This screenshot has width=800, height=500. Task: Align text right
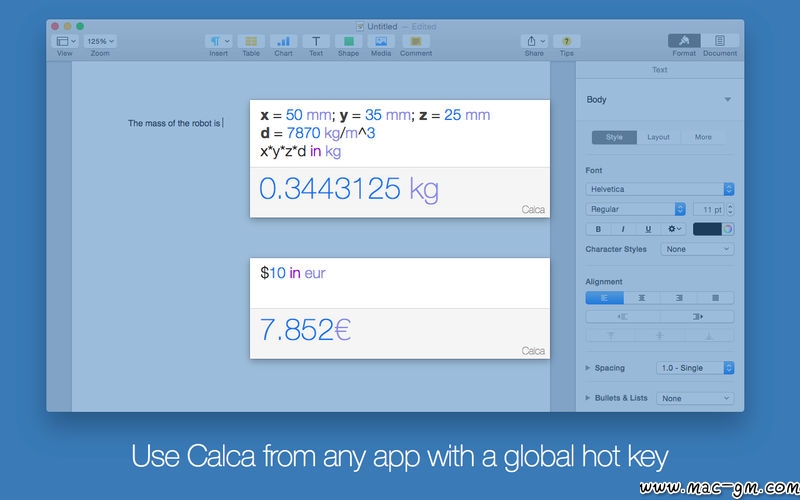[x=679, y=298]
